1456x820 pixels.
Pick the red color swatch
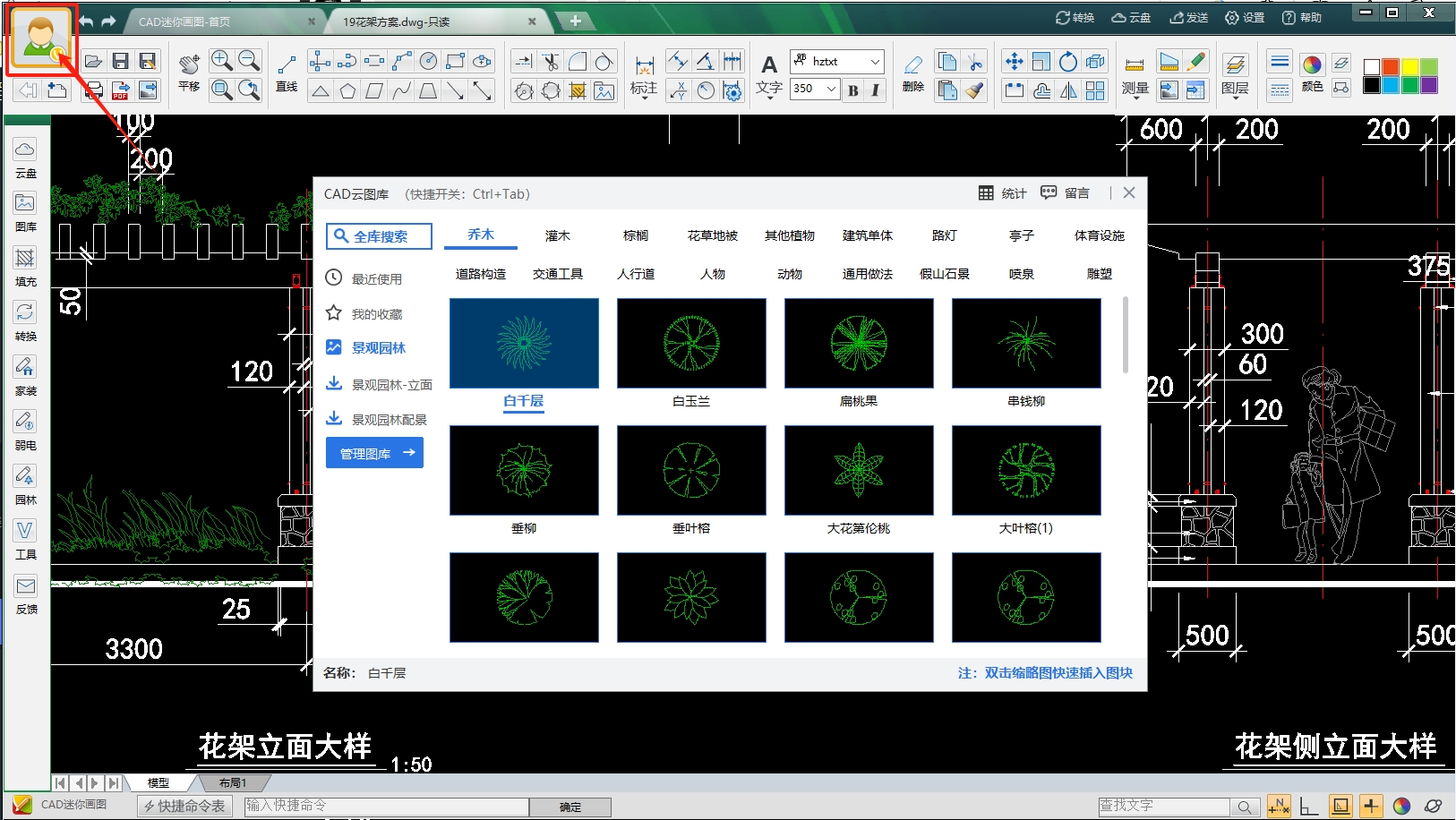click(1391, 67)
